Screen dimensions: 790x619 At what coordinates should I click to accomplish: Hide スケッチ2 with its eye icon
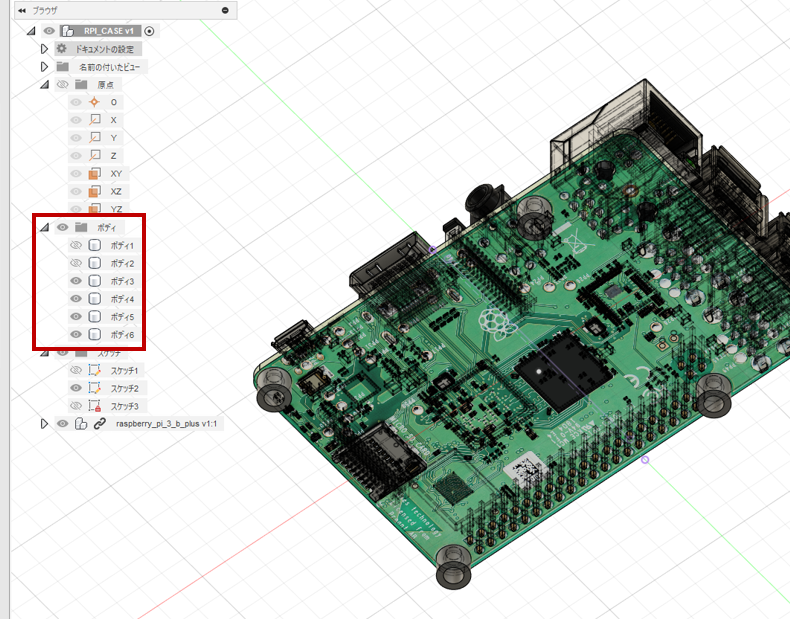point(76,388)
